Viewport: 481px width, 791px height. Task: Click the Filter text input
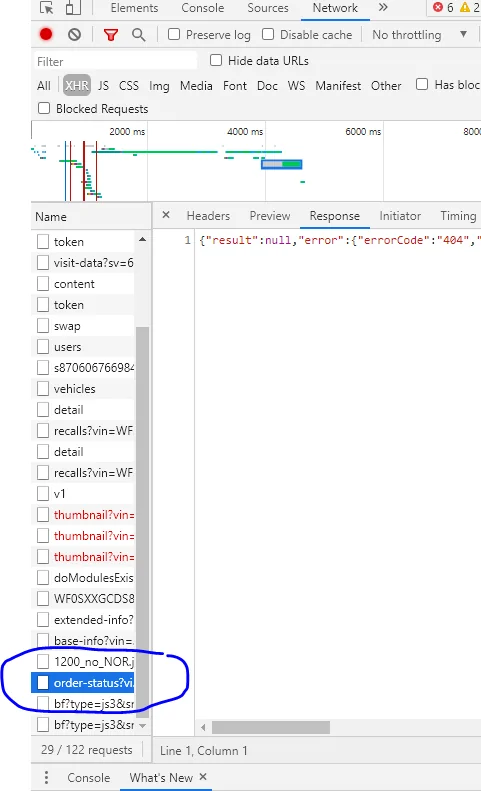coord(116,62)
